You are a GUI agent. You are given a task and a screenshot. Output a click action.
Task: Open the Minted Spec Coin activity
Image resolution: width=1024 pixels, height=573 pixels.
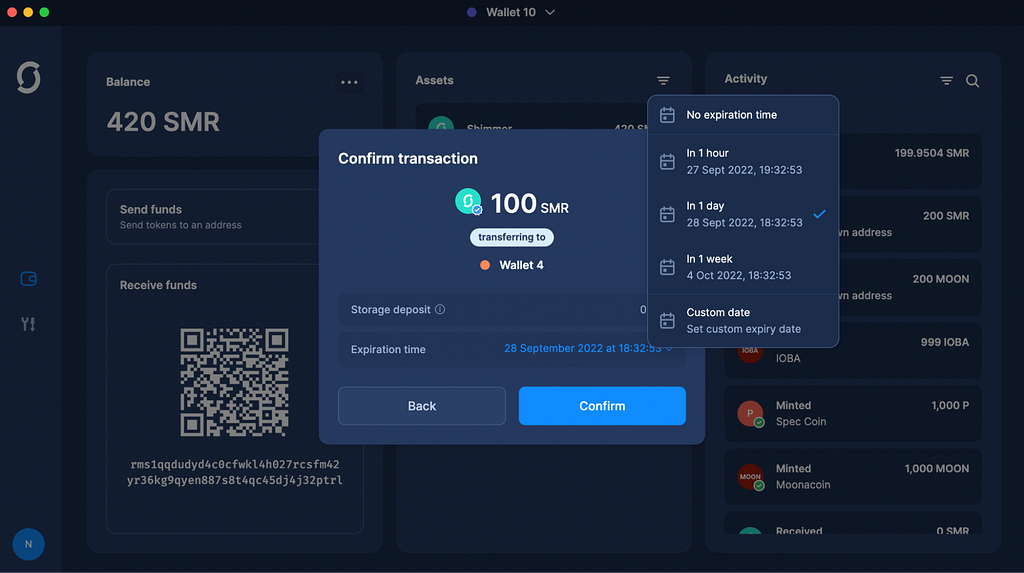[853, 414]
